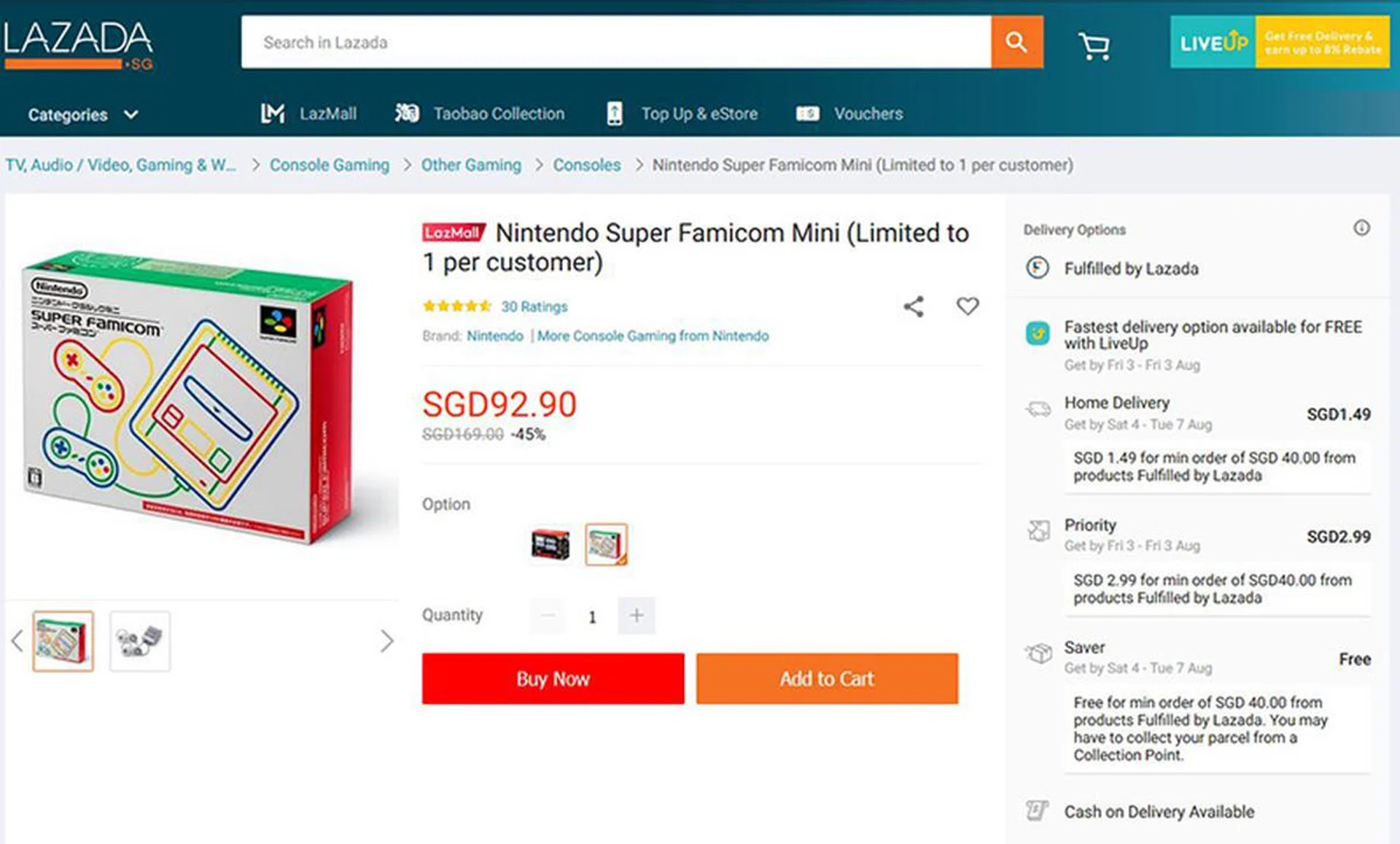Expand the Categories dropdown menu

coord(82,115)
